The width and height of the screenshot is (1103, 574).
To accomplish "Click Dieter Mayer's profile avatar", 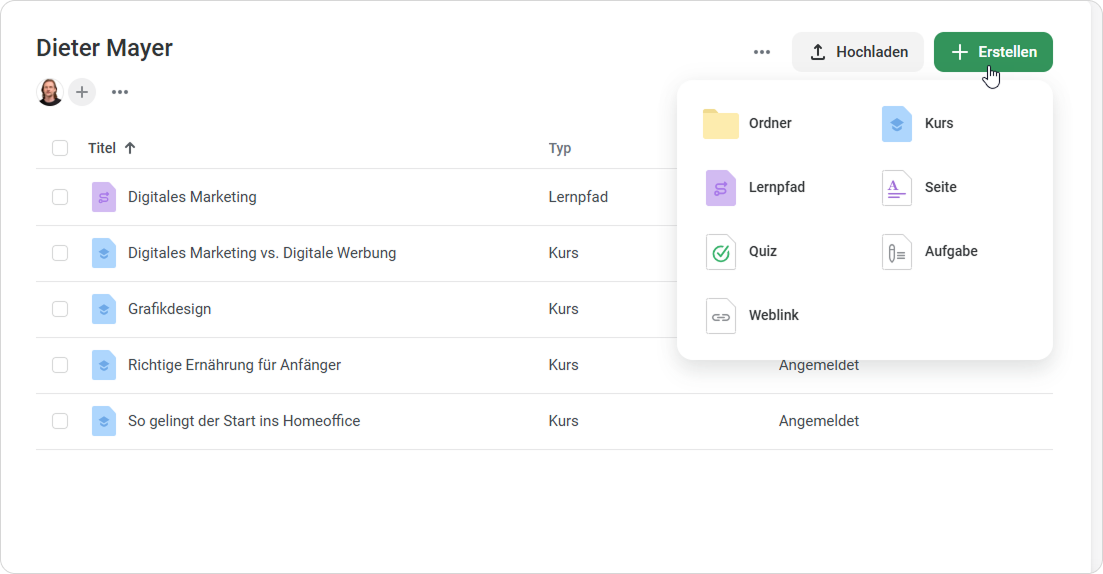I will coord(50,92).
